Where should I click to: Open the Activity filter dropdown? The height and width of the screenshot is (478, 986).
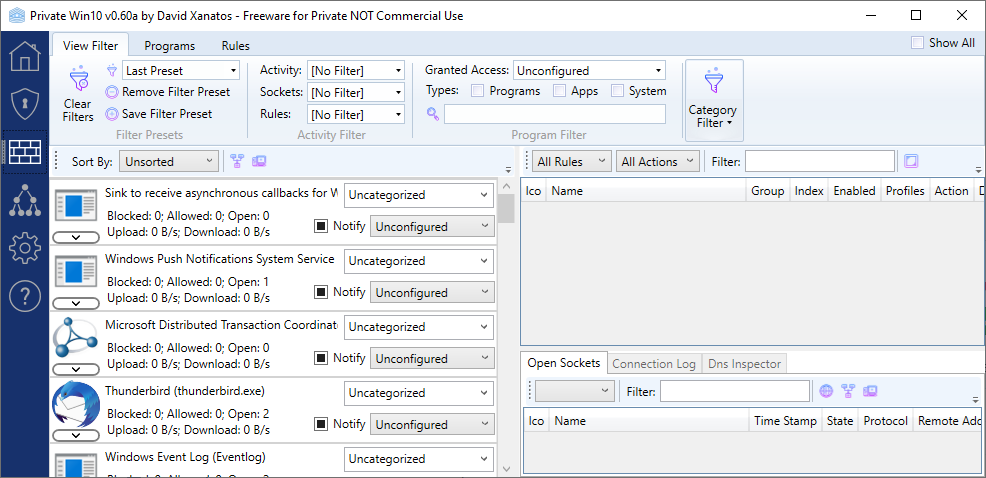[x=355, y=70]
